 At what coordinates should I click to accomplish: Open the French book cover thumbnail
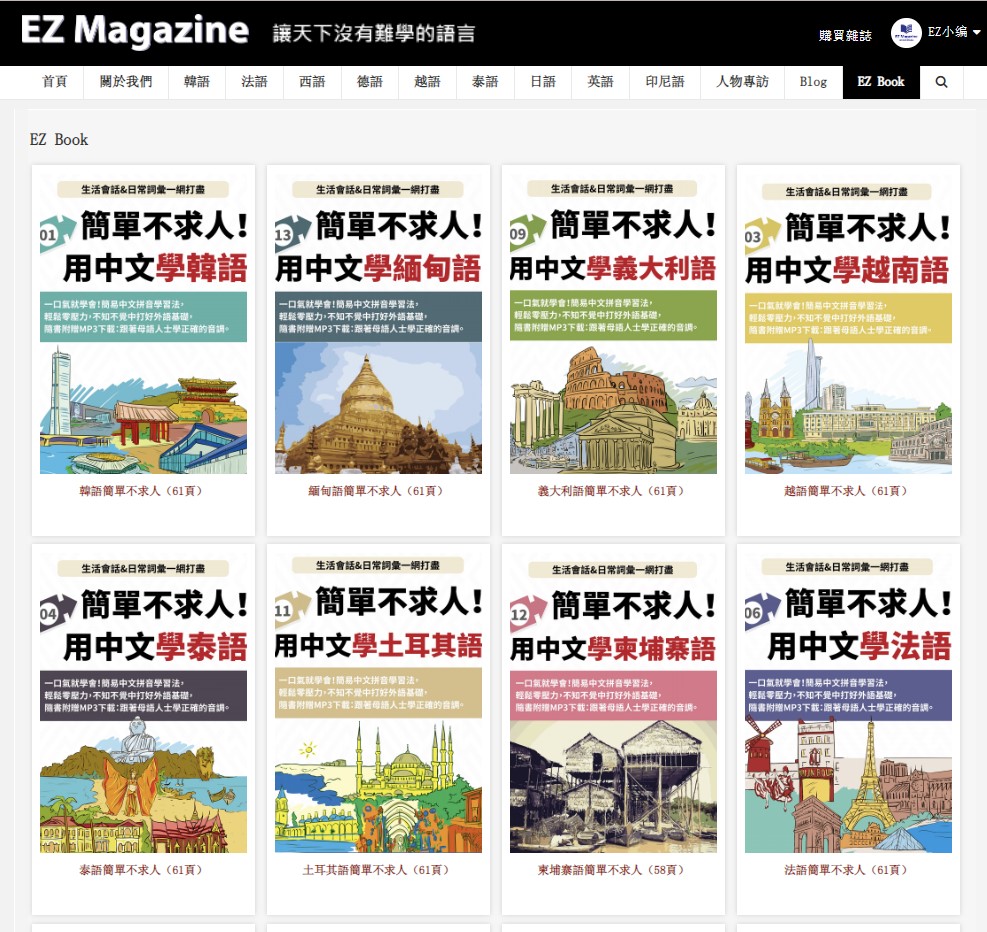(848, 700)
